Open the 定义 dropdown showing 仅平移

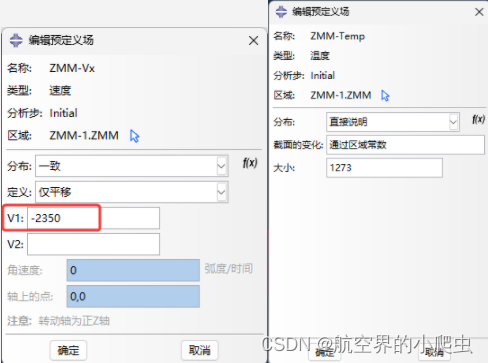coord(132,192)
